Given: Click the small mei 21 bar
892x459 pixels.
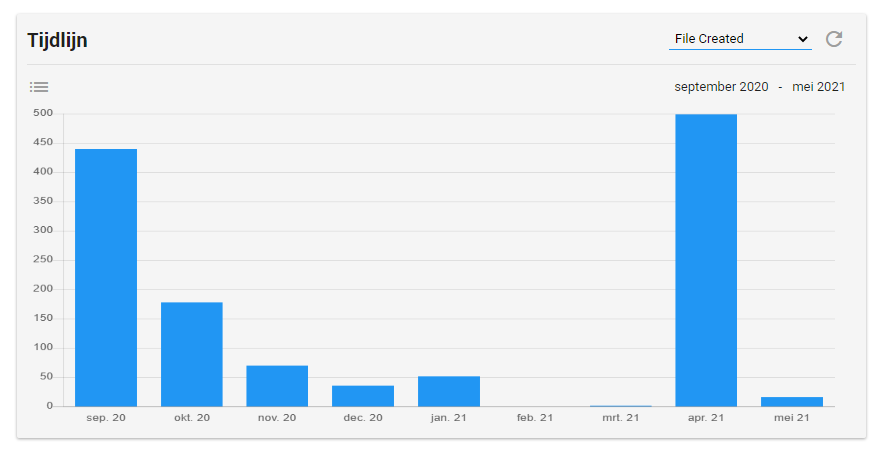Looking at the screenshot, I should [x=791, y=401].
